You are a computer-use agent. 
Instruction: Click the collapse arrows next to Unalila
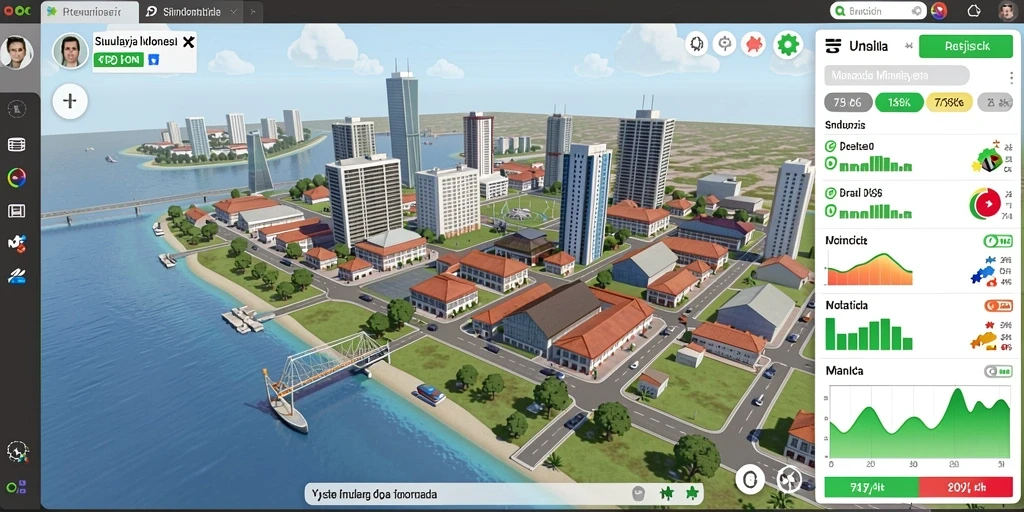(908, 46)
